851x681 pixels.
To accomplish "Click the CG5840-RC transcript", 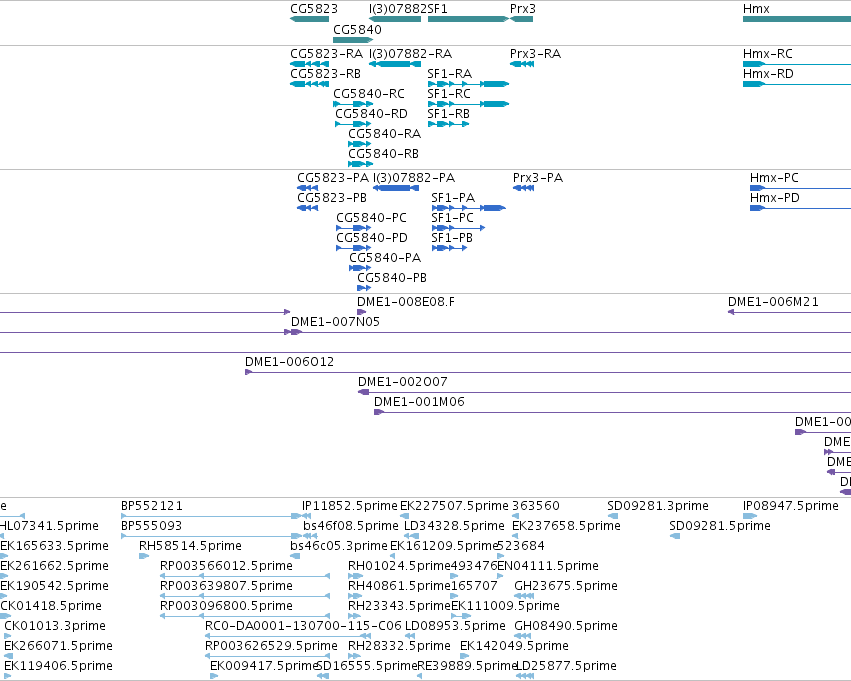I will (x=352, y=104).
